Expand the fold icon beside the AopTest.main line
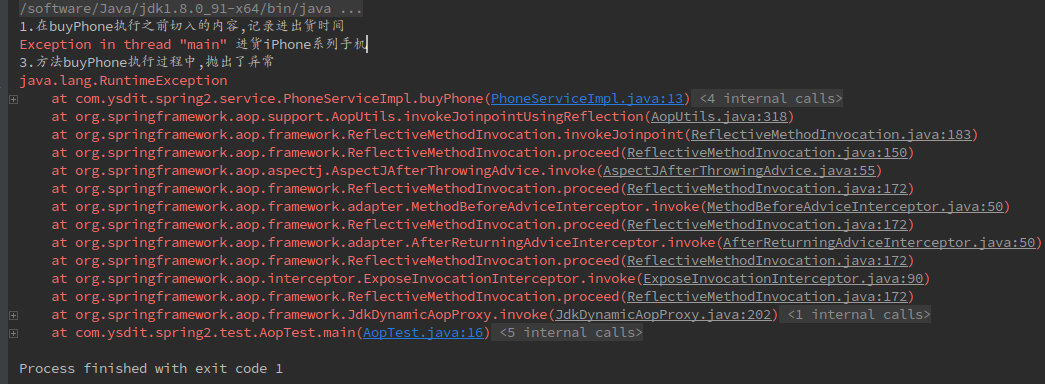 [13, 333]
